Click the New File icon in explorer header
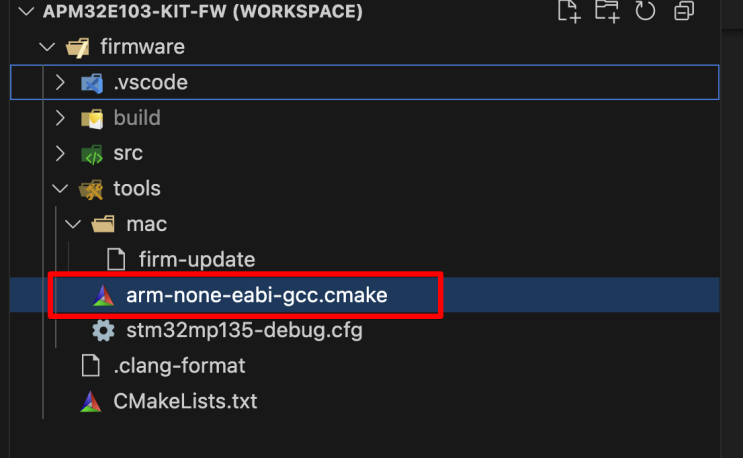The height and width of the screenshot is (458, 743). point(568,12)
